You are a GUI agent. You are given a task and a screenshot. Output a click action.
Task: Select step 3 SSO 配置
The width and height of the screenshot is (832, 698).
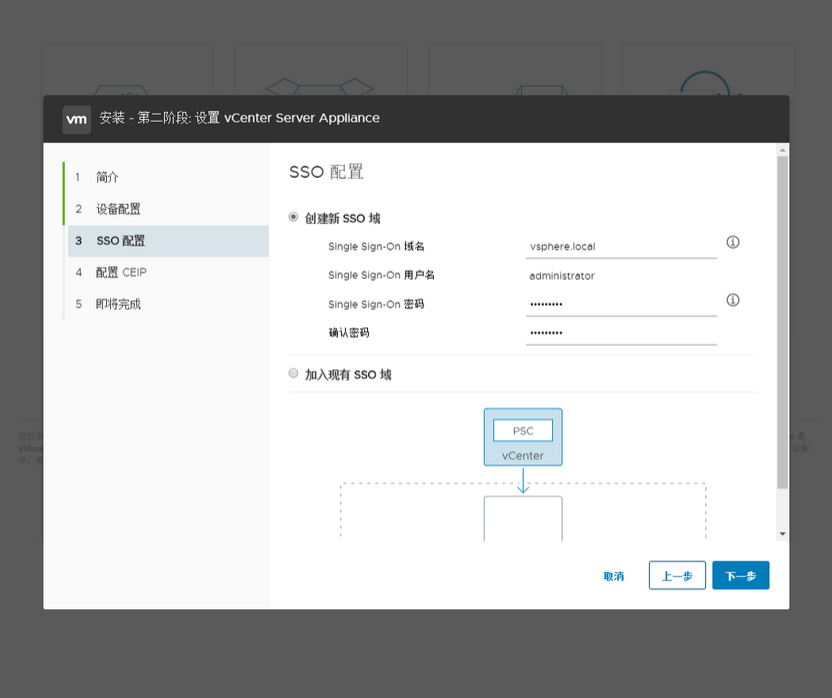click(x=168, y=241)
